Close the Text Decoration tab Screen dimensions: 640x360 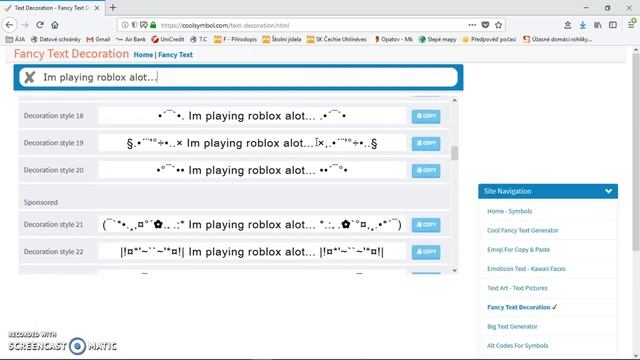97,8
